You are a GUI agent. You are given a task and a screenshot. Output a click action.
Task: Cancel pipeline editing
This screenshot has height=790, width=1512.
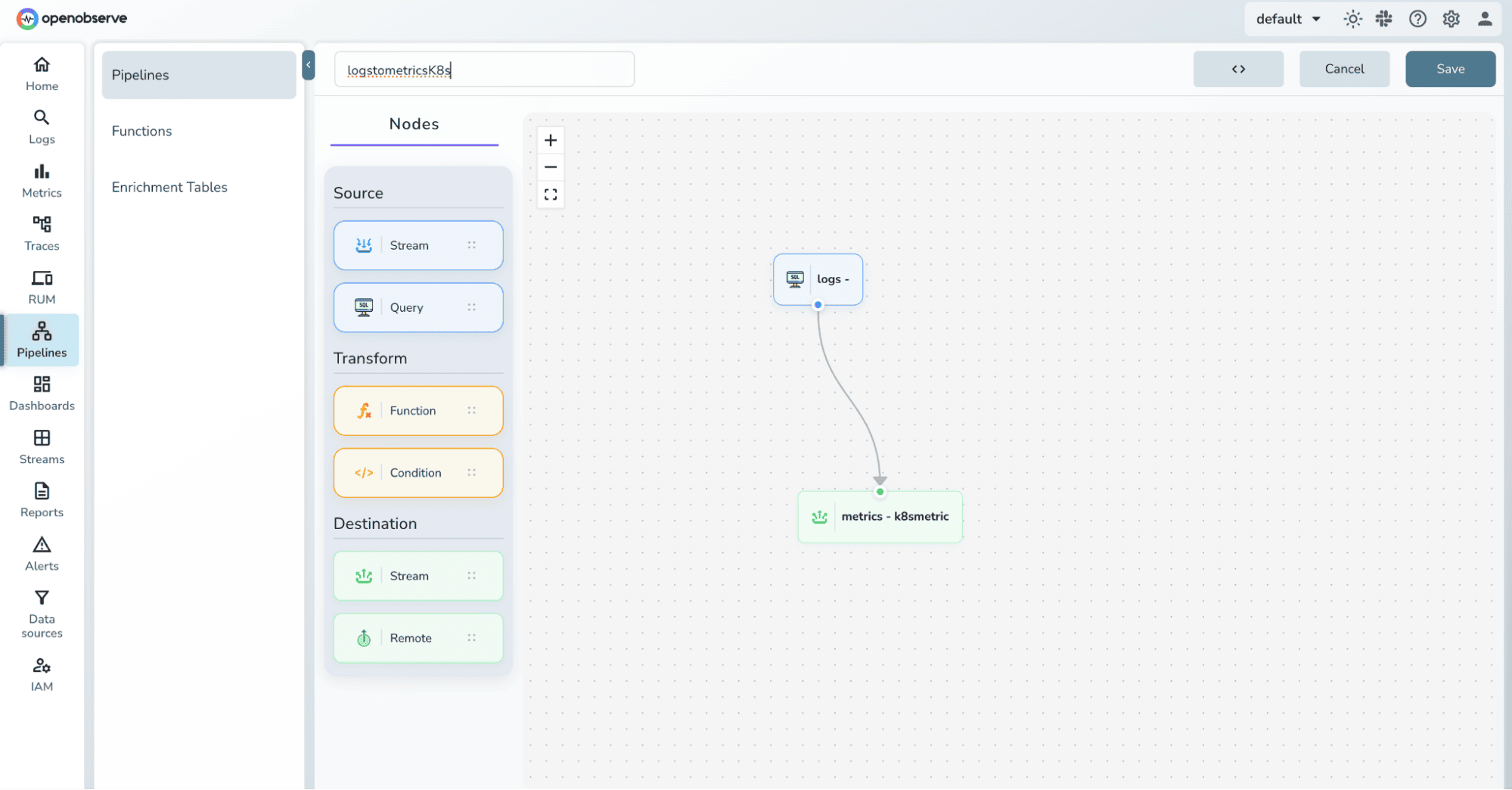(x=1344, y=69)
